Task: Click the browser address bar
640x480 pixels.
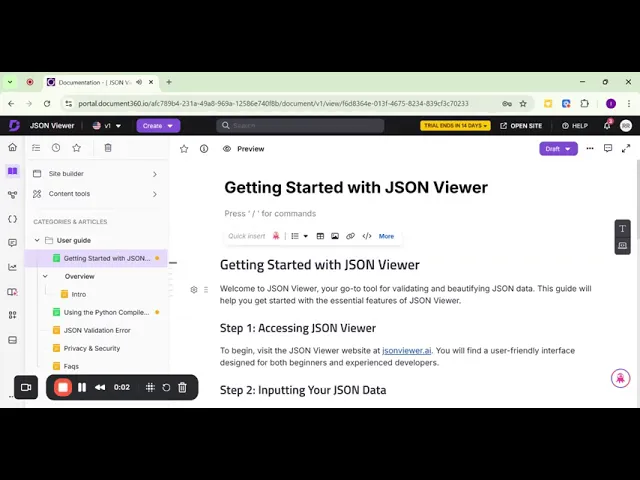Action: 273,104
